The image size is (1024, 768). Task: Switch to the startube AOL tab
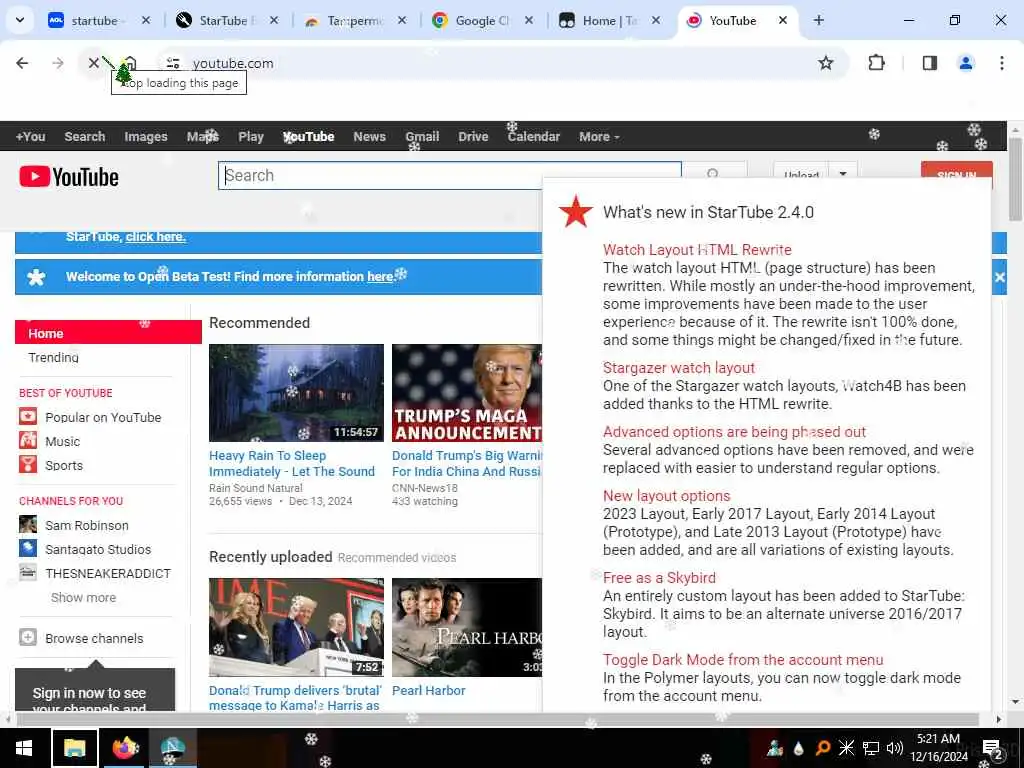(100, 20)
